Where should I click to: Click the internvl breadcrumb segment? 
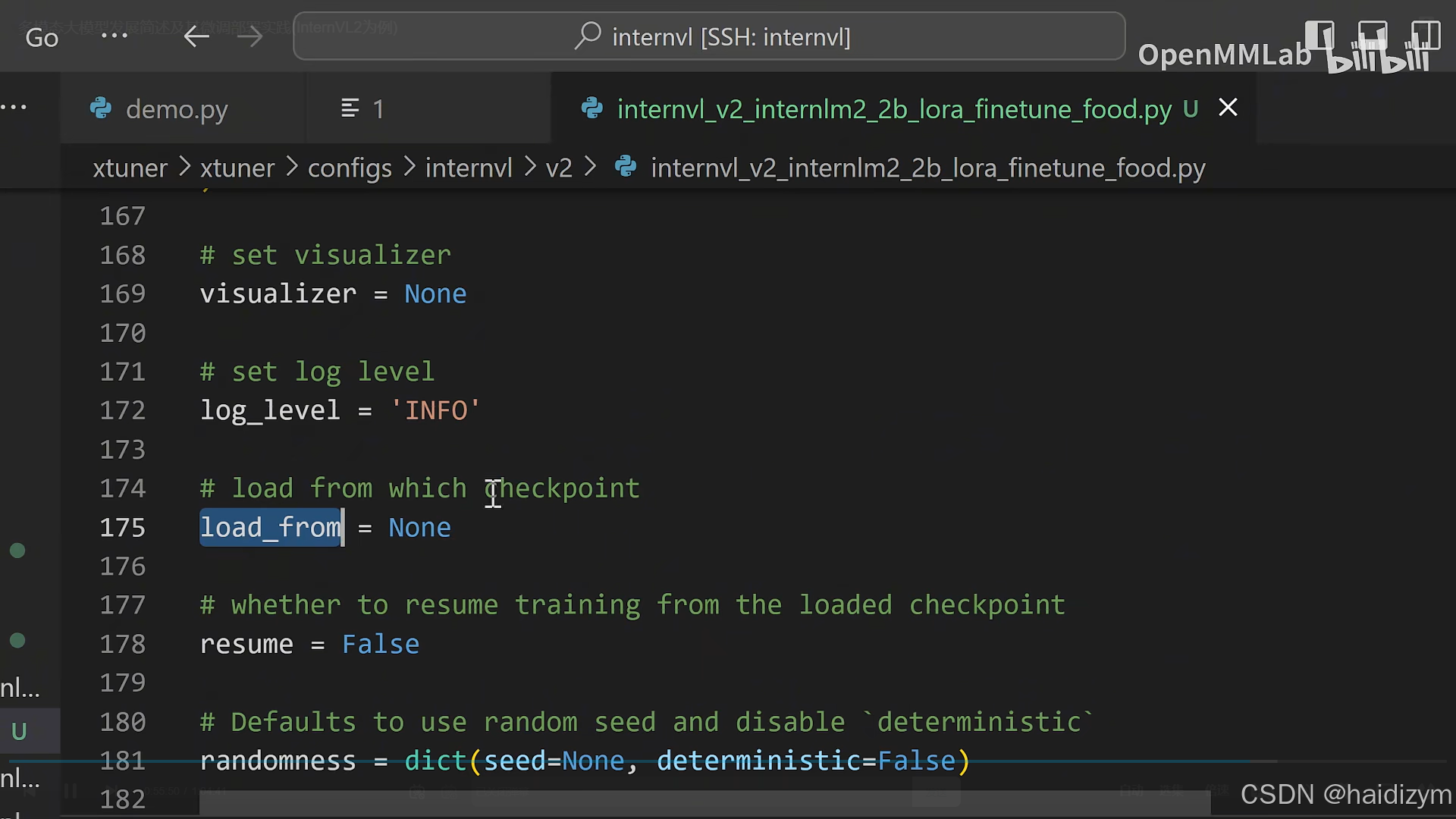tap(469, 168)
